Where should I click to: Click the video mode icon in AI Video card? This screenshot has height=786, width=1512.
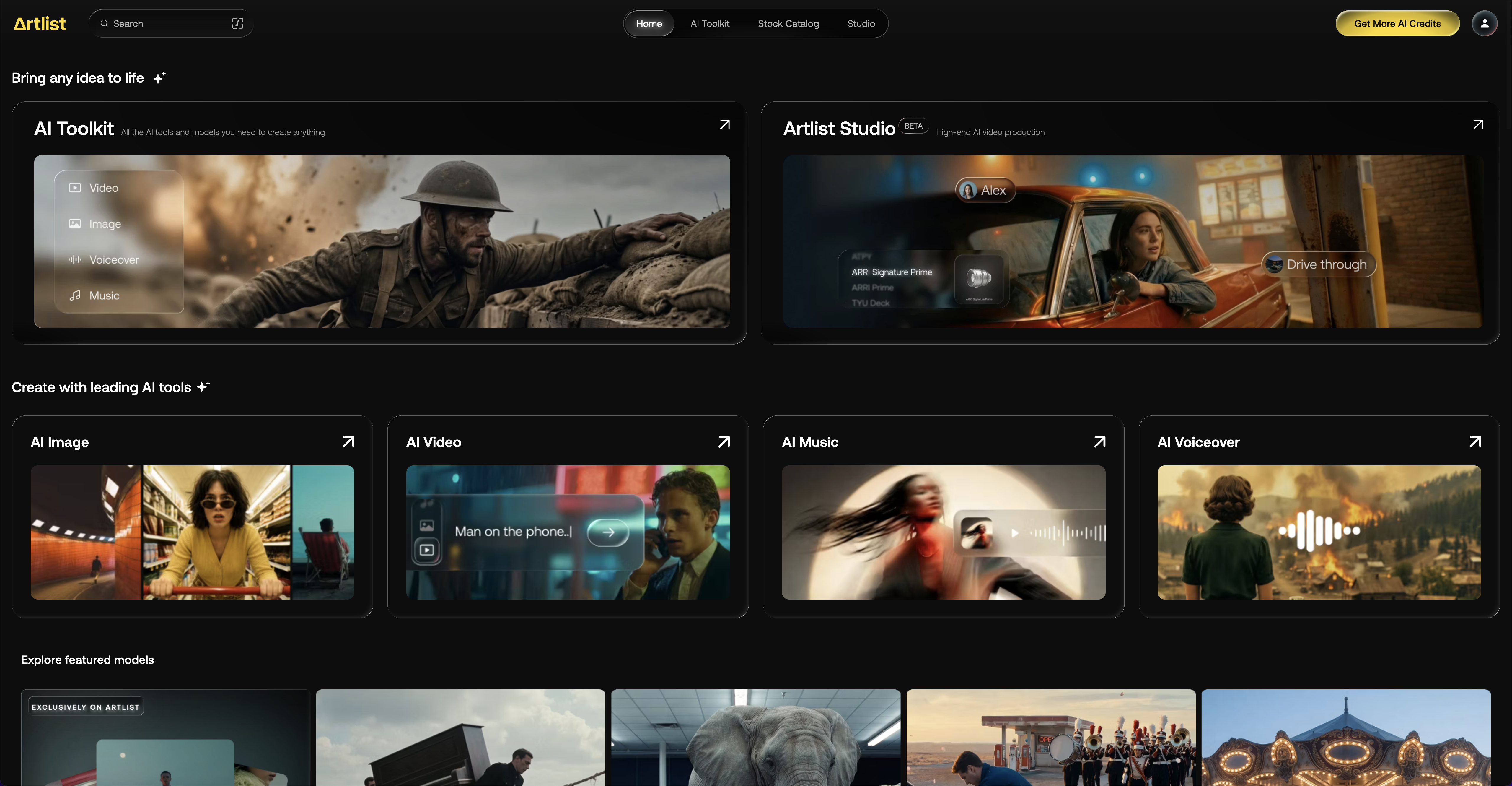coord(427,550)
